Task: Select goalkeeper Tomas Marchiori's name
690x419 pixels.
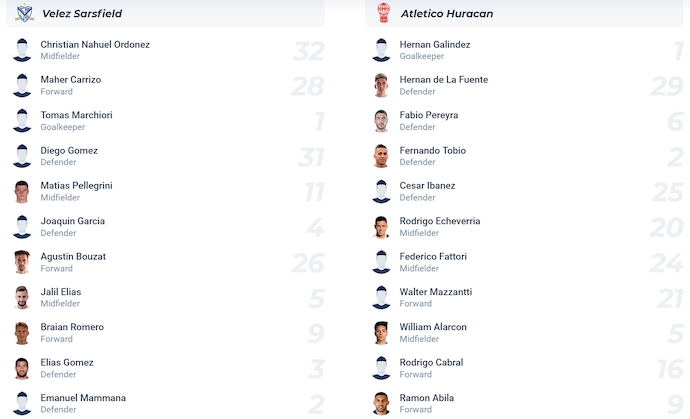Action: click(76, 115)
